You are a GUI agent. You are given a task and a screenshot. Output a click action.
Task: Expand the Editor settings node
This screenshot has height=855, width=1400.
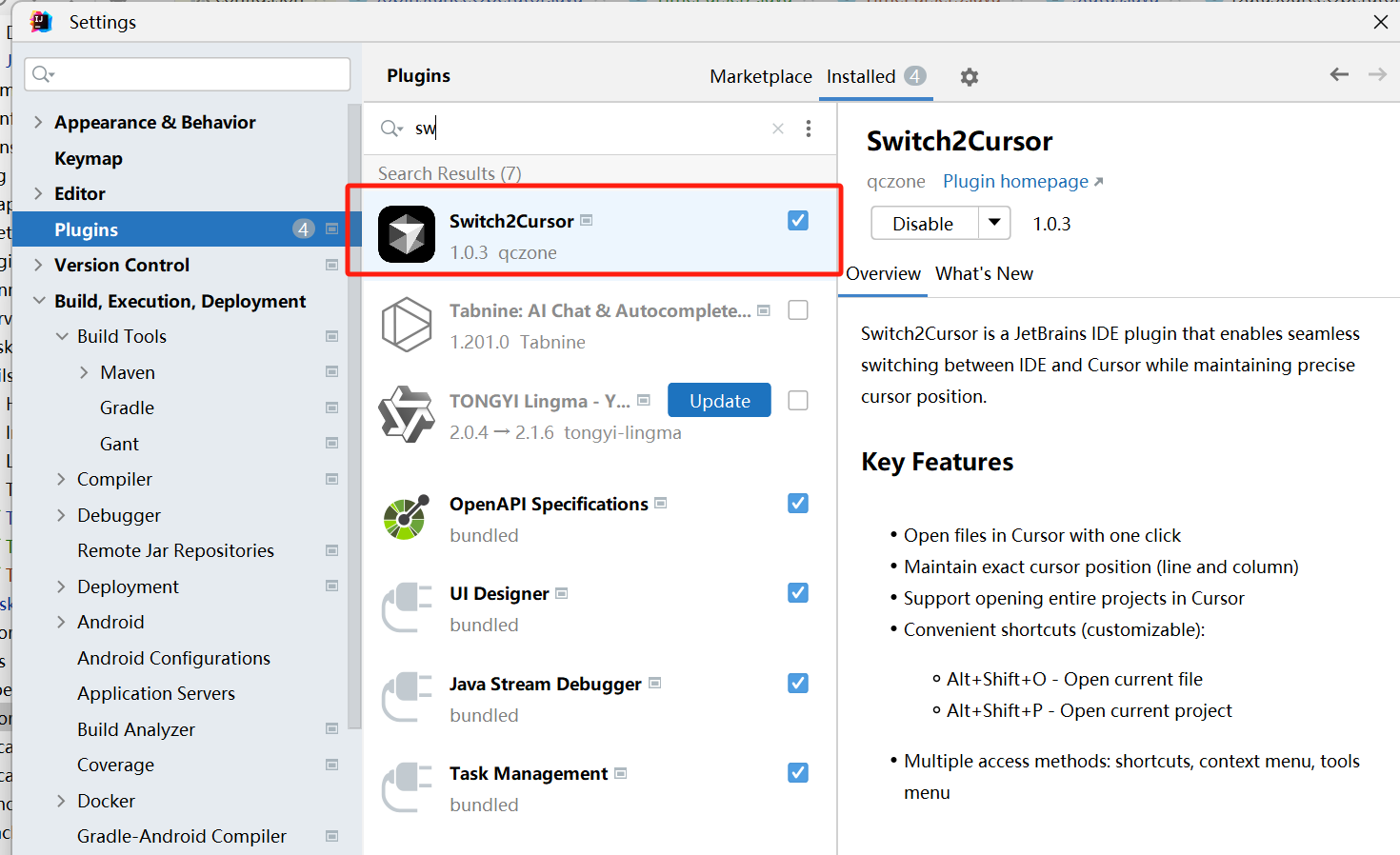click(38, 193)
